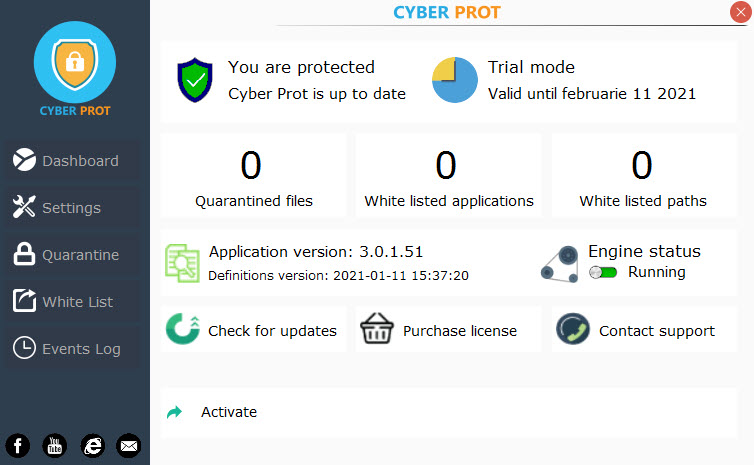Click the green protected shield icon
Image resolution: width=754 pixels, height=465 pixels.
pos(195,80)
